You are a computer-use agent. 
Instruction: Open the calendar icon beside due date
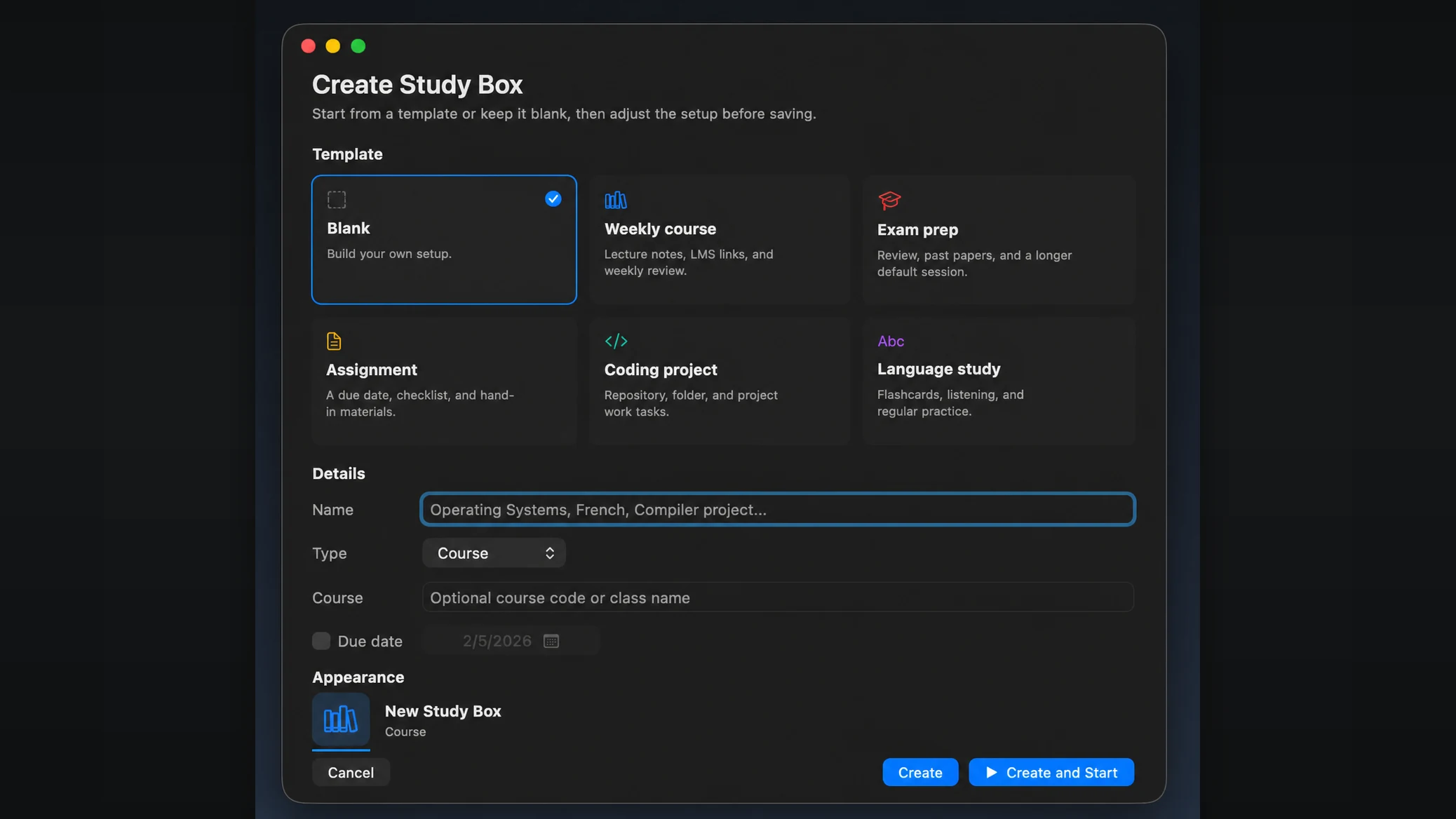click(x=551, y=641)
